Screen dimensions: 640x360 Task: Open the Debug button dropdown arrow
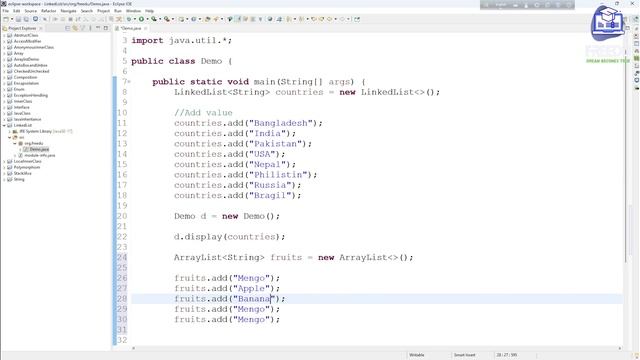135,19
